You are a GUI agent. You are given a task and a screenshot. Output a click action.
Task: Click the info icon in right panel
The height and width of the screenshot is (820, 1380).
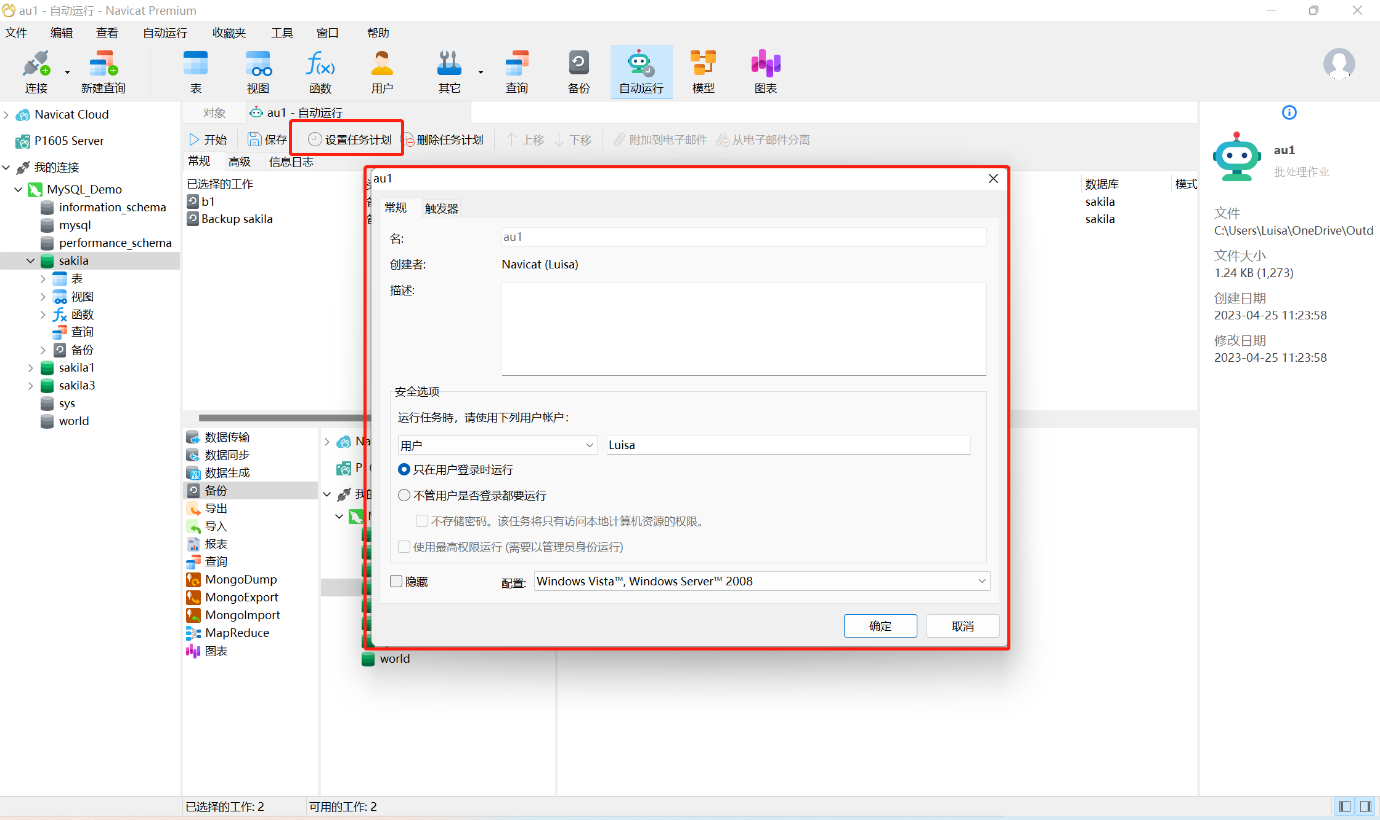[x=1289, y=112]
